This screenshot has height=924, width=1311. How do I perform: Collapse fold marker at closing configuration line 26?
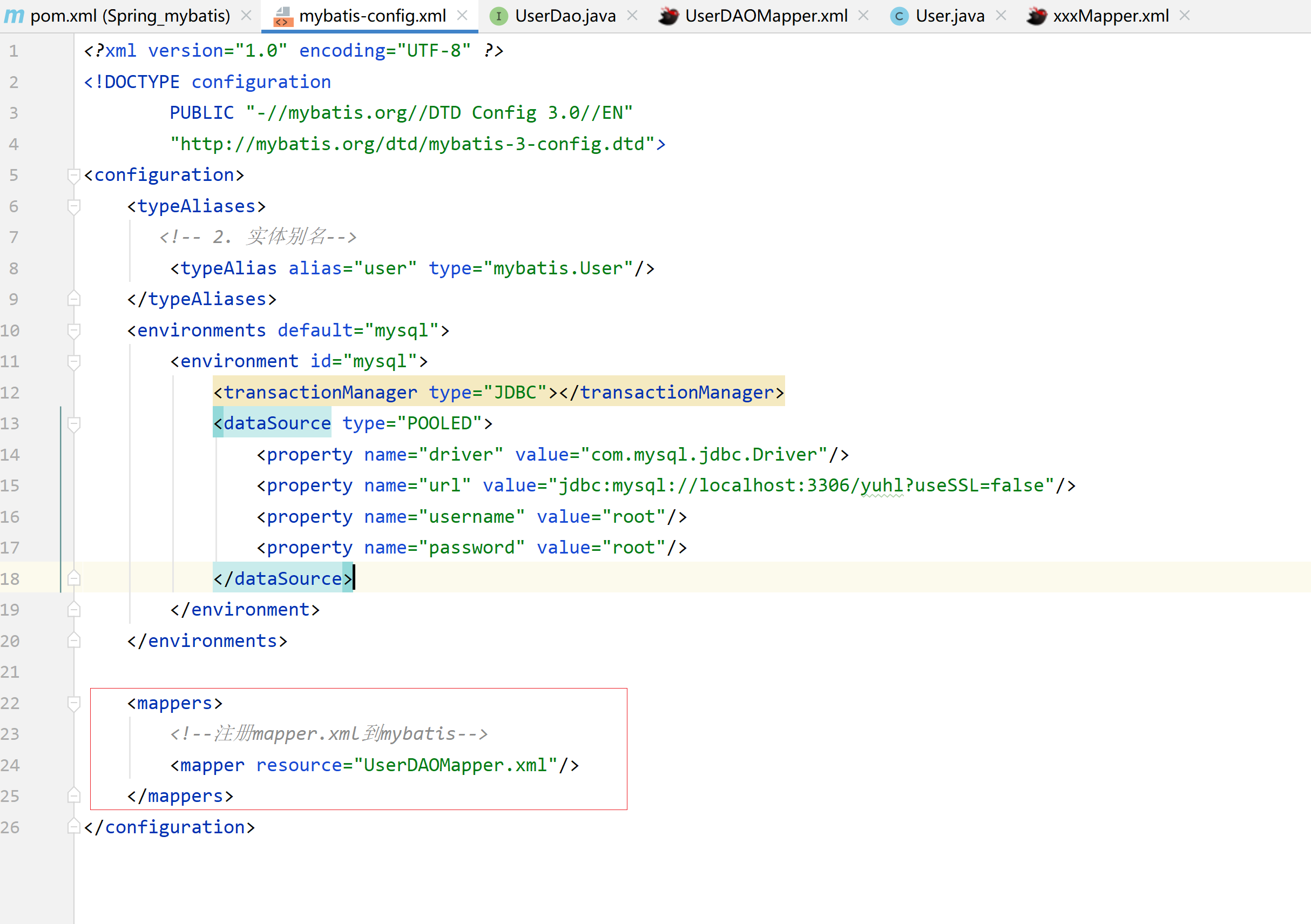tap(73, 827)
